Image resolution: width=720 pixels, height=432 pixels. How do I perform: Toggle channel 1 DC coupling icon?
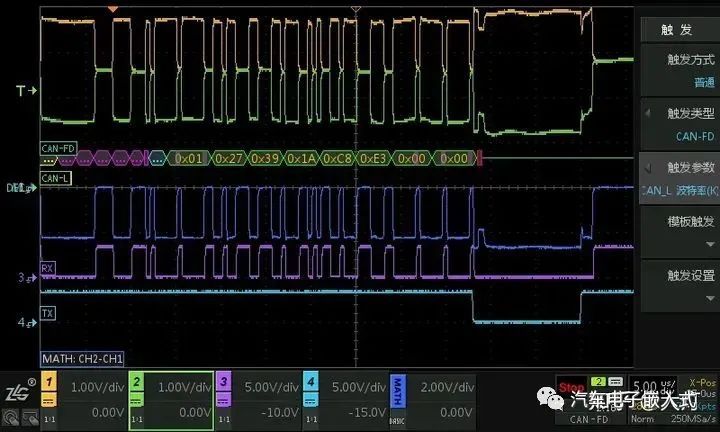(x=49, y=400)
